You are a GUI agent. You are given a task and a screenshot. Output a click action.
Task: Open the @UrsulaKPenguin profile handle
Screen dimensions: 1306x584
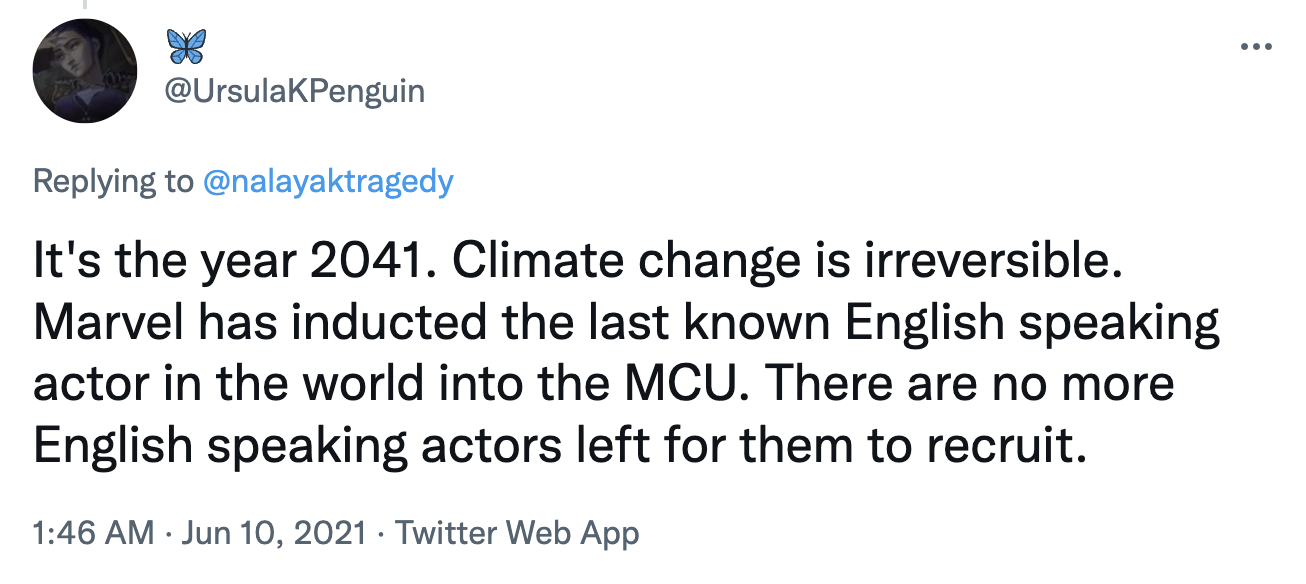293,92
